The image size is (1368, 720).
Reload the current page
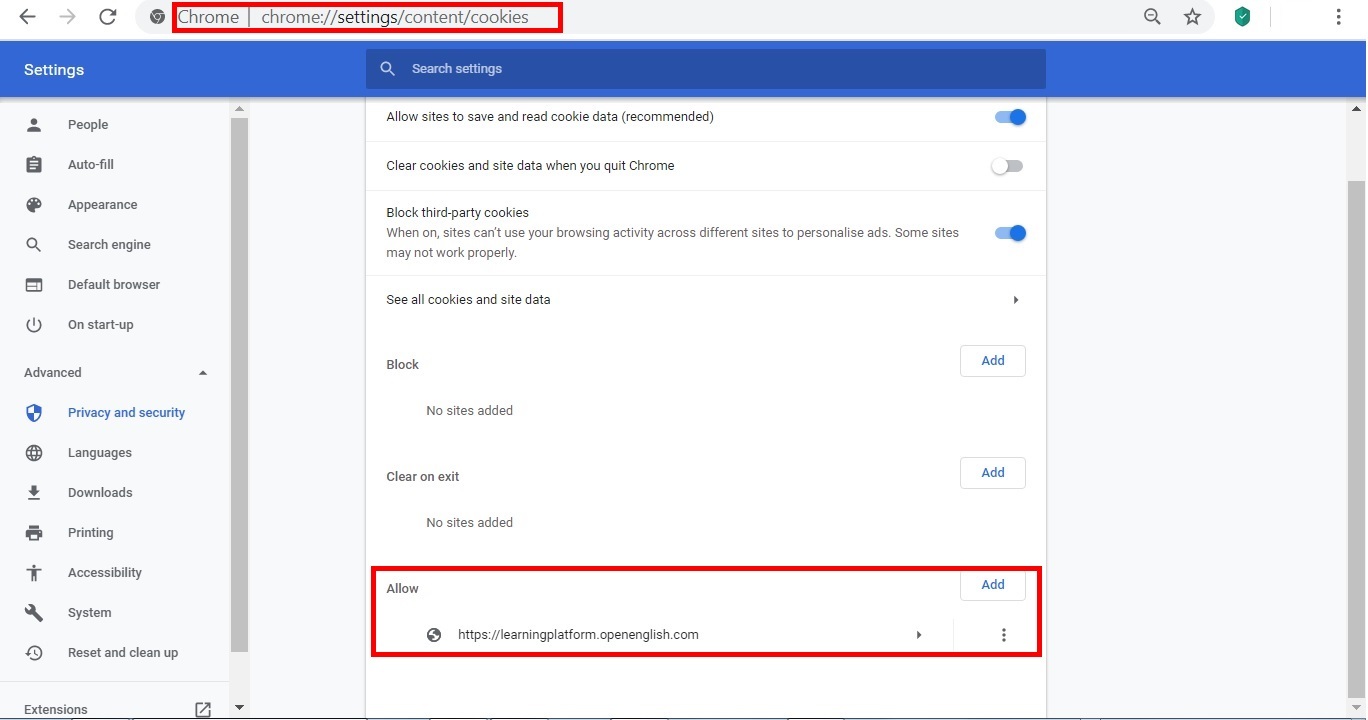[x=108, y=17]
